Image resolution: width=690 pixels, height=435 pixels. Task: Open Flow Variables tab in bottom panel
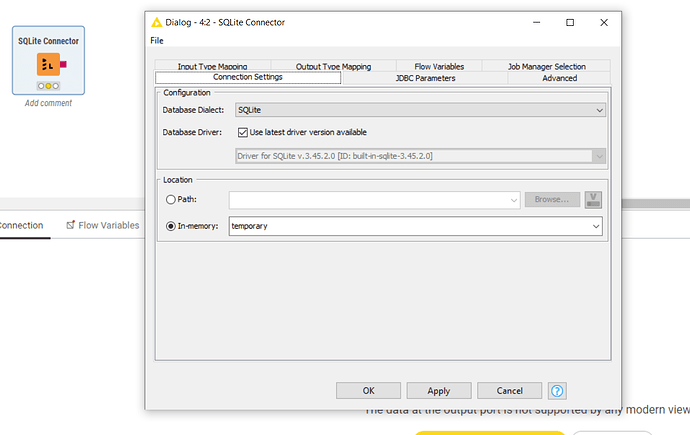[x=103, y=225]
